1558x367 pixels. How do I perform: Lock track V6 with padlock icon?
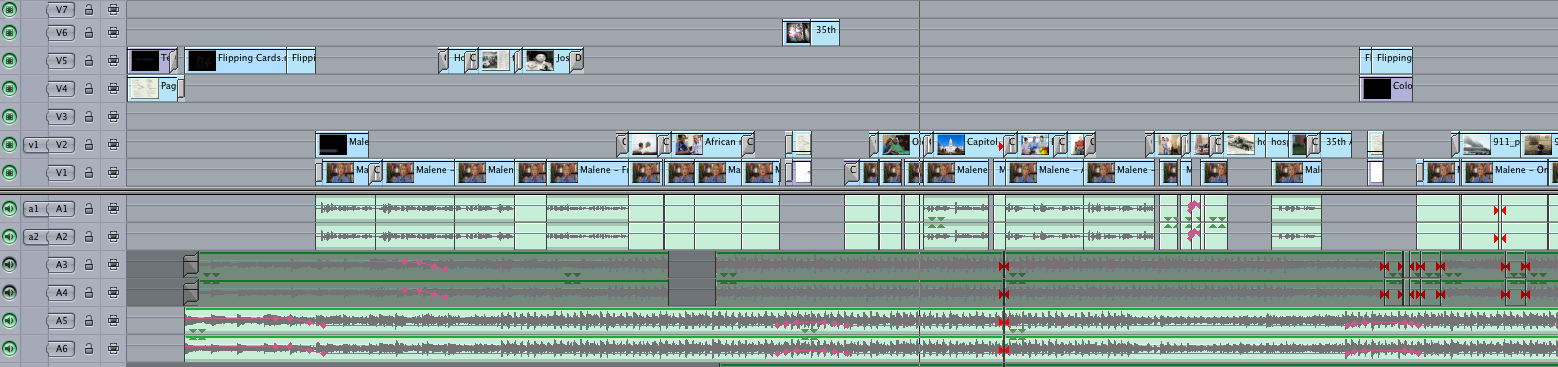[89, 33]
